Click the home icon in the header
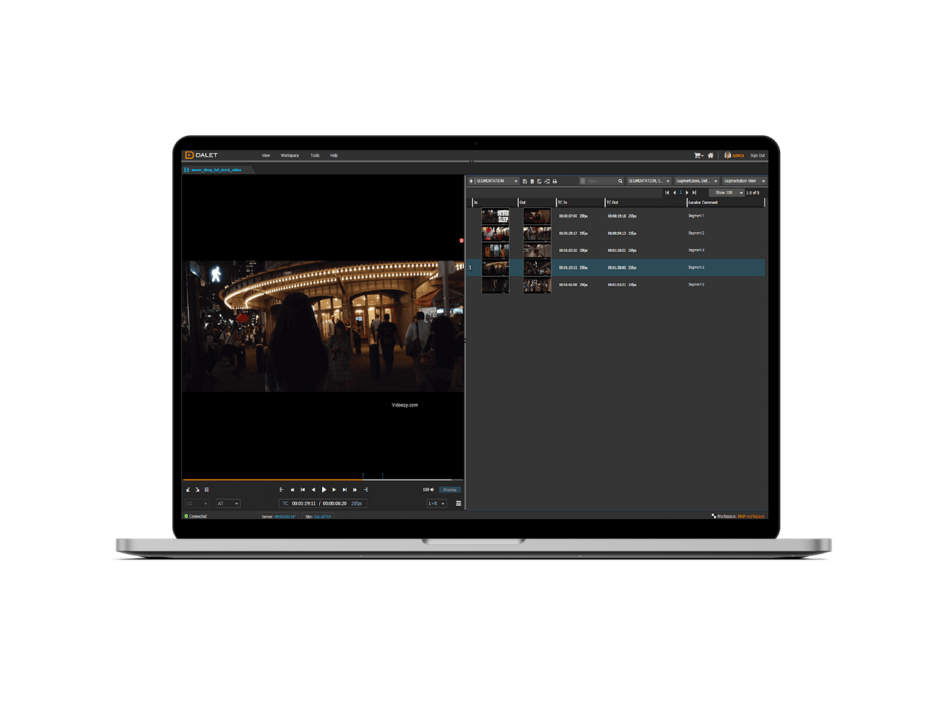The height and width of the screenshot is (713, 950). click(711, 155)
